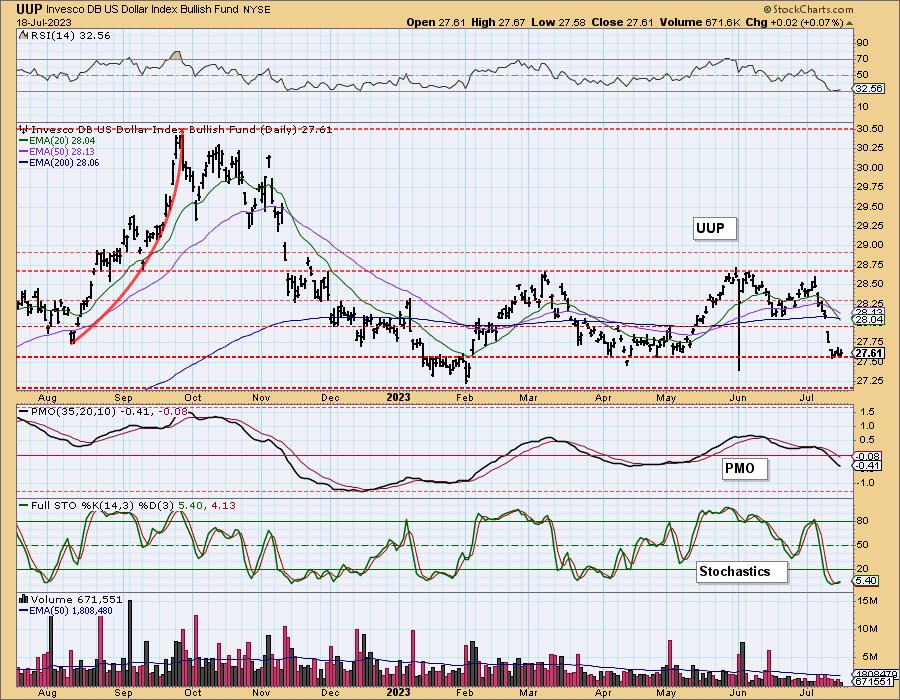Click the small icon before RSI(14) label
Image resolution: width=900 pixels, height=700 pixels.
click(23, 35)
